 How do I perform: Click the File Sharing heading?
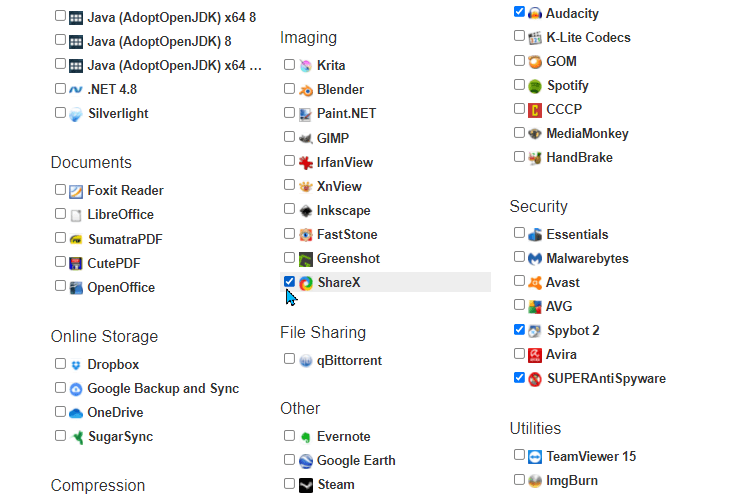[x=323, y=332]
